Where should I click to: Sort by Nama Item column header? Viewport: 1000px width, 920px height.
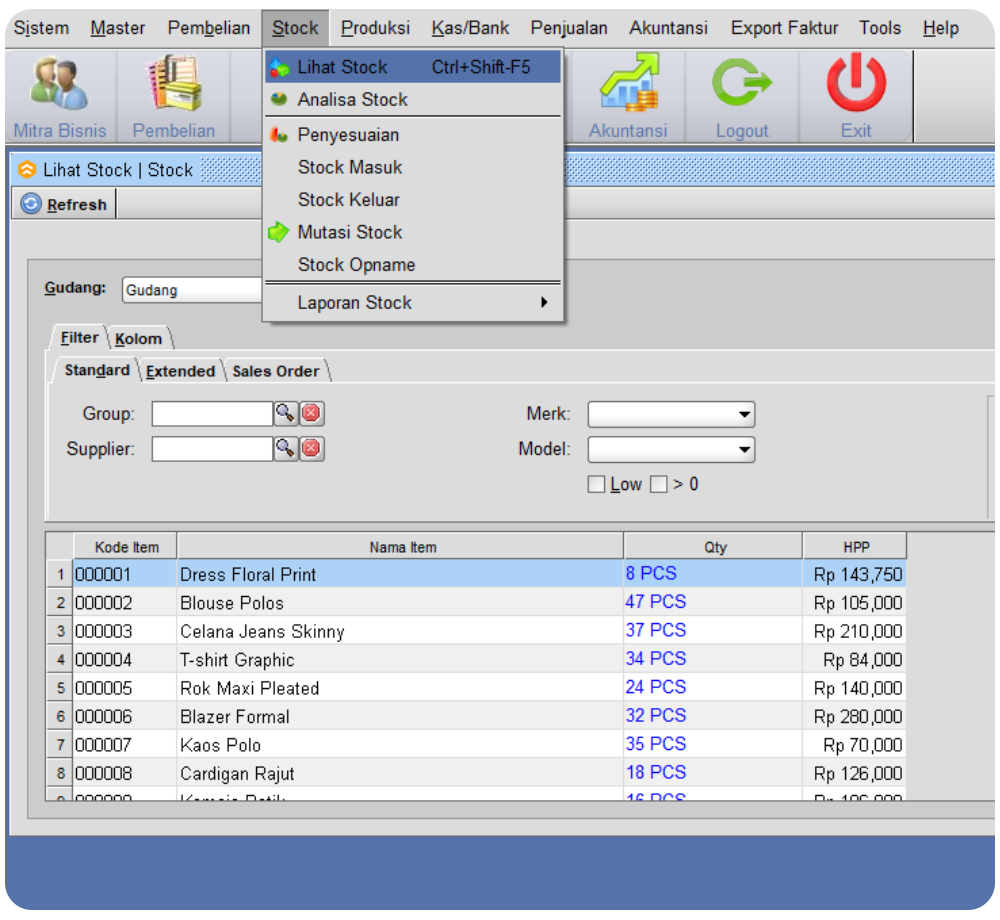pyautogui.click(x=402, y=547)
